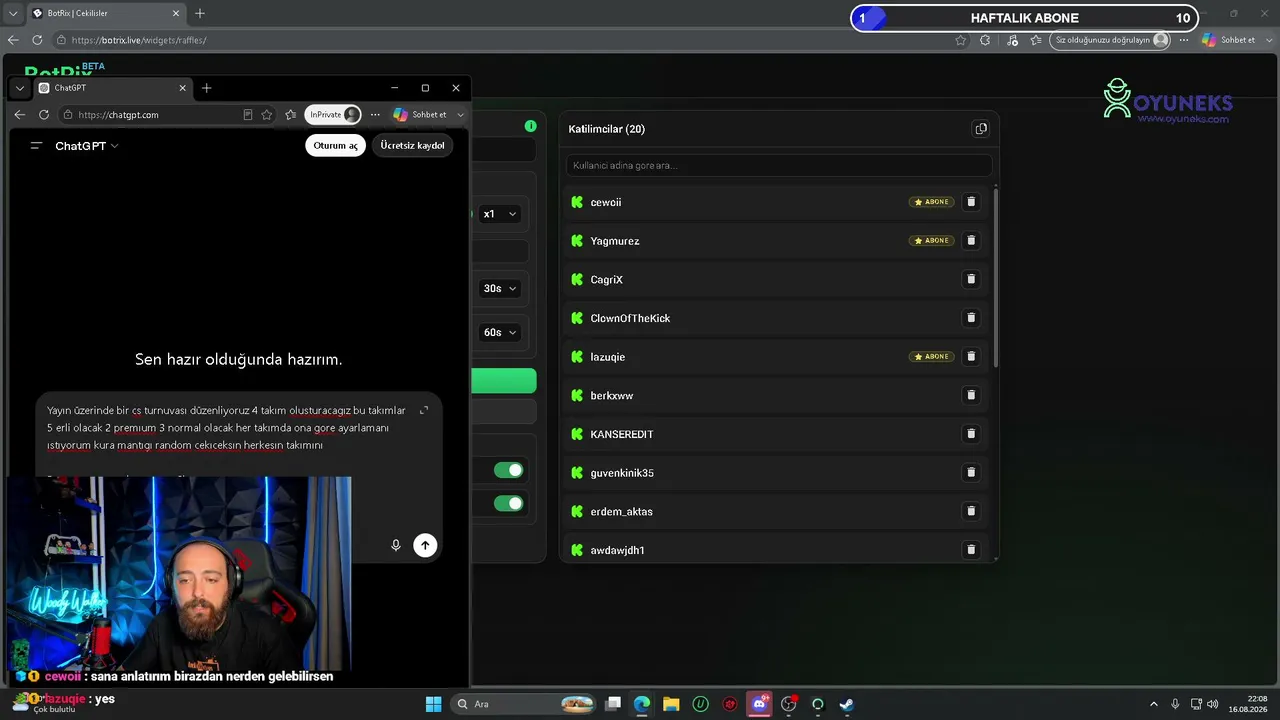
Task: Open a new tab in ChatGPT window
Action: pos(206,88)
